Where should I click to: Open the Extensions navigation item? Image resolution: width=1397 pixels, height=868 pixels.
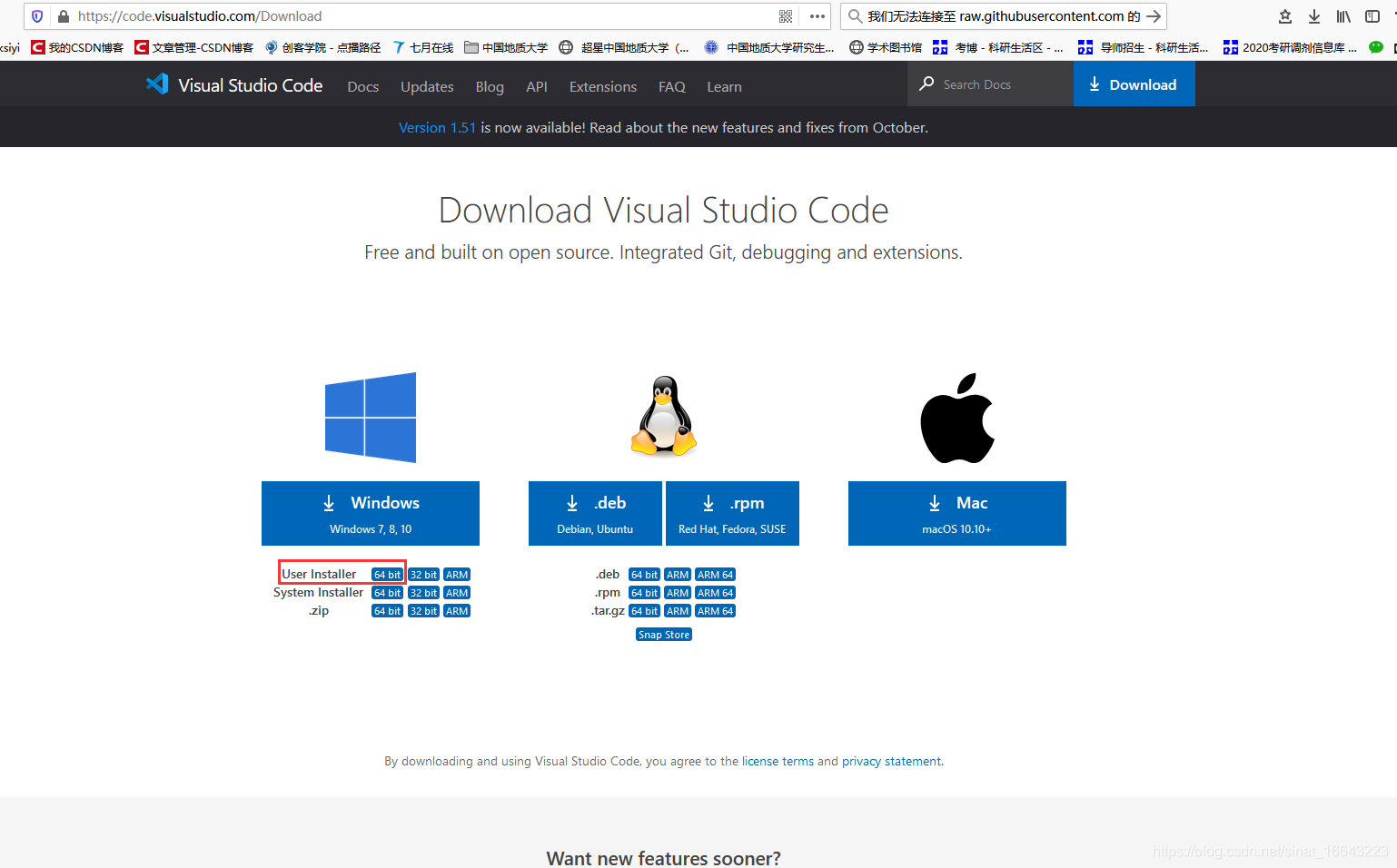[x=603, y=86]
